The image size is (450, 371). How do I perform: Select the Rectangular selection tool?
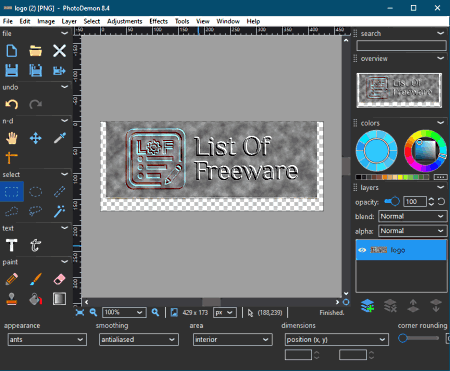click(12, 192)
